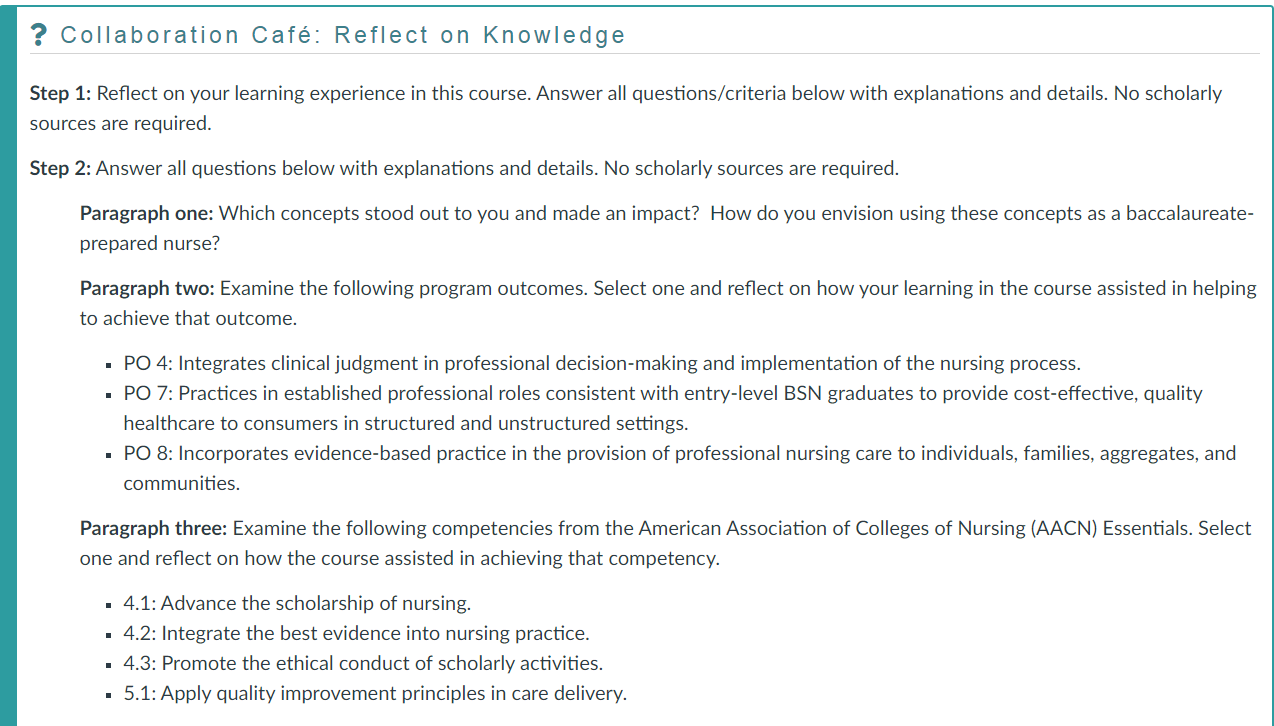Select the Paragraph one bold label
The height and width of the screenshot is (726, 1274).
point(147,213)
